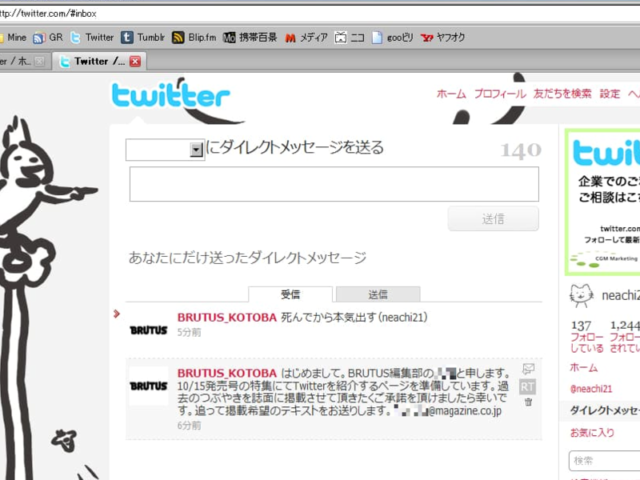Open 友だちを検索 link
The height and width of the screenshot is (480, 640).
click(562, 94)
